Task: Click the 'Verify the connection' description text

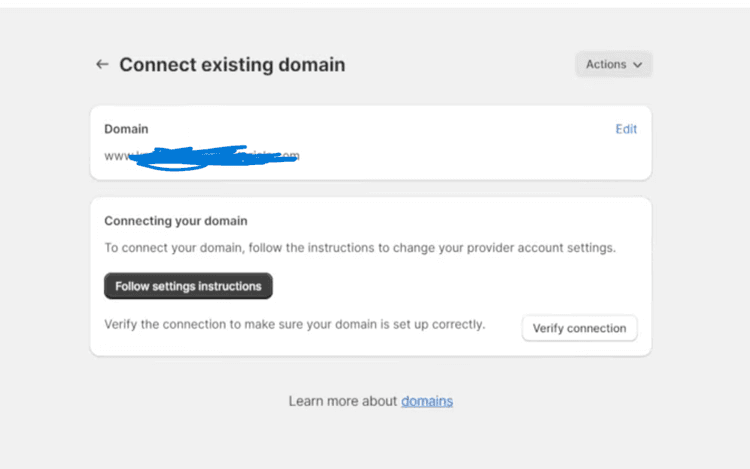Action: pos(294,324)
